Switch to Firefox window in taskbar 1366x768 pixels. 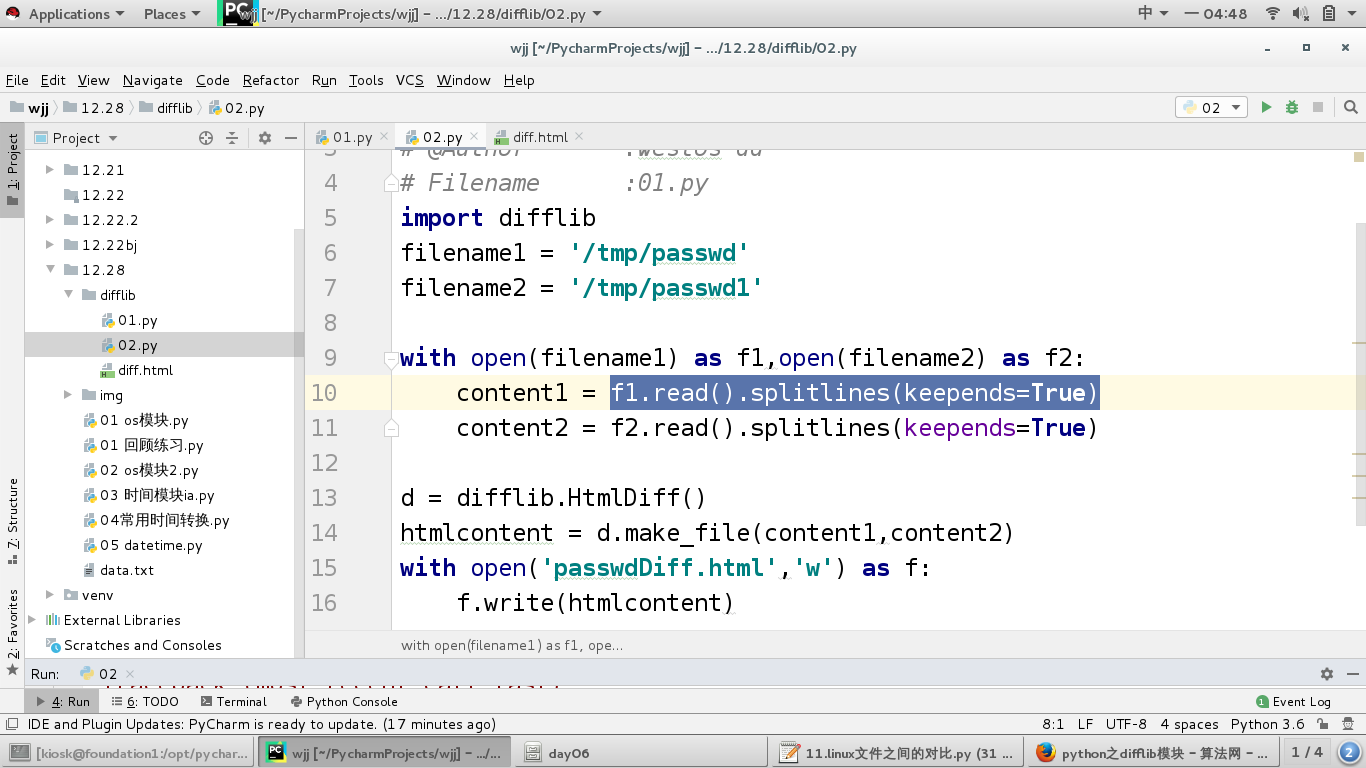pyautogui.click(x=1152, y=753)
